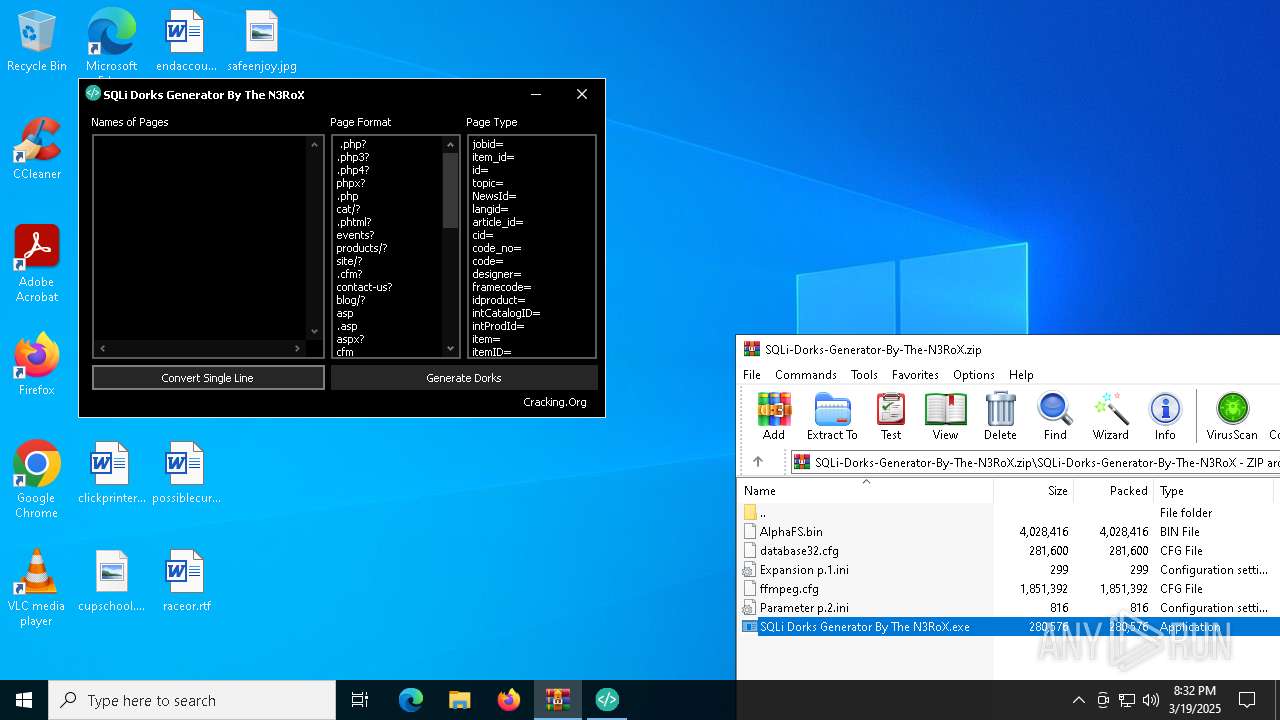
Task: Select the parent folder '..' row
Action: coord(1008,513)
